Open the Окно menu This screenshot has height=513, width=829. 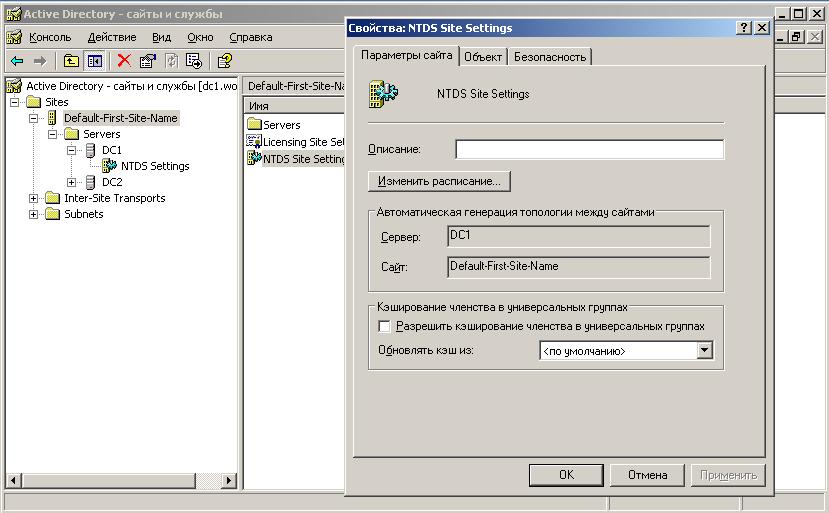point(200,37)
